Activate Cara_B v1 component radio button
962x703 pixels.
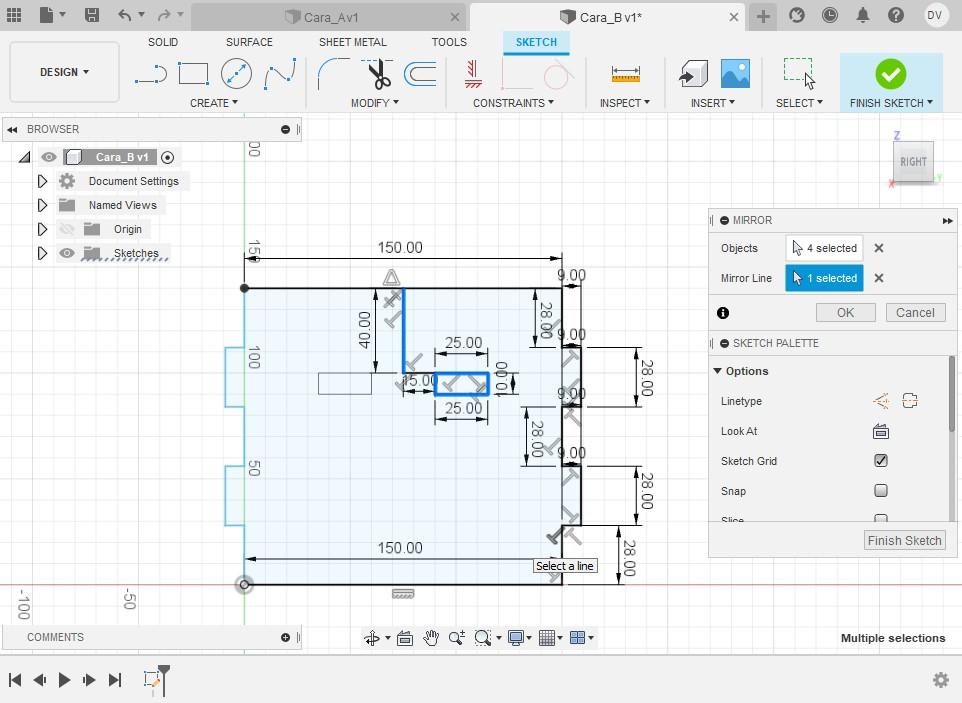click(x=167, y=157)
